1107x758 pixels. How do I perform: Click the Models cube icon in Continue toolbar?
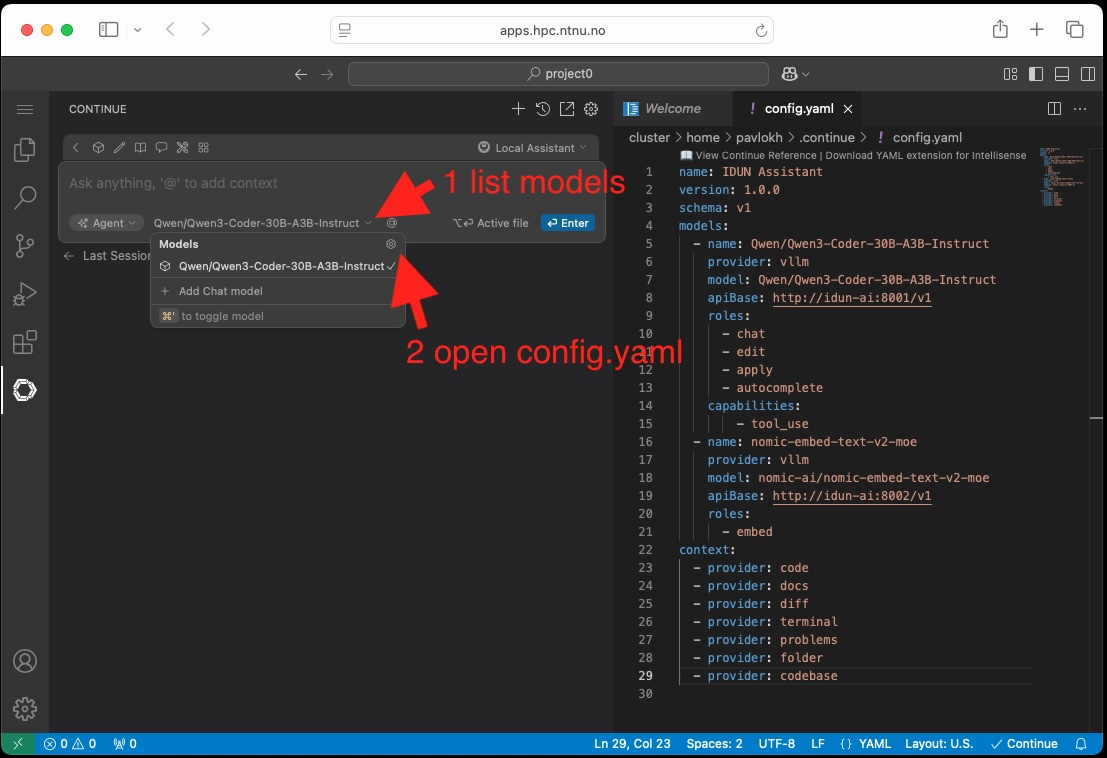tap(98, 148)
